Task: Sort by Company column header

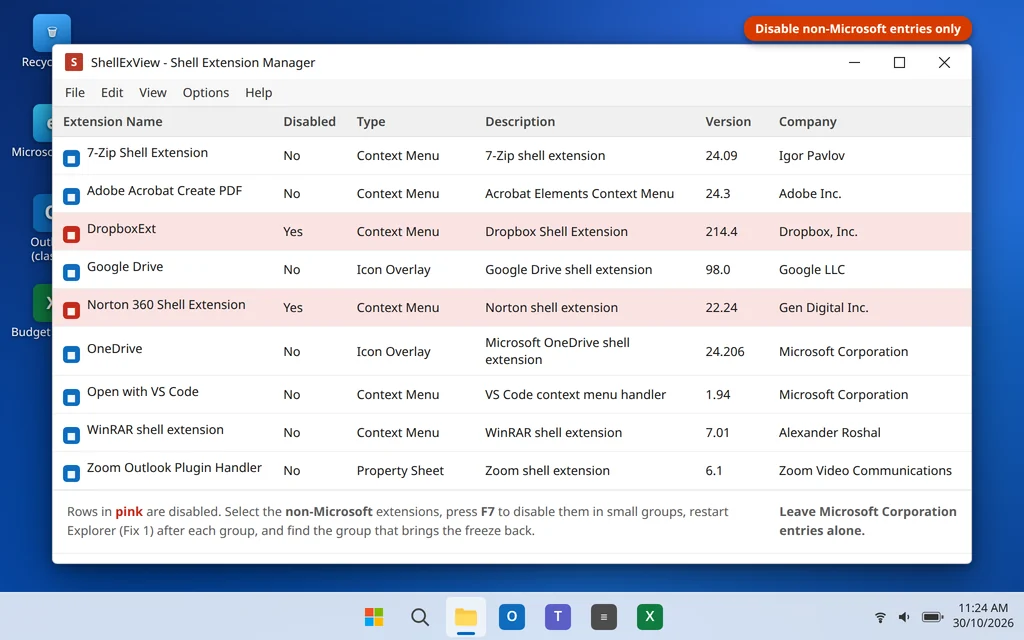Action: pyautogui.click(x=807, y=121)
